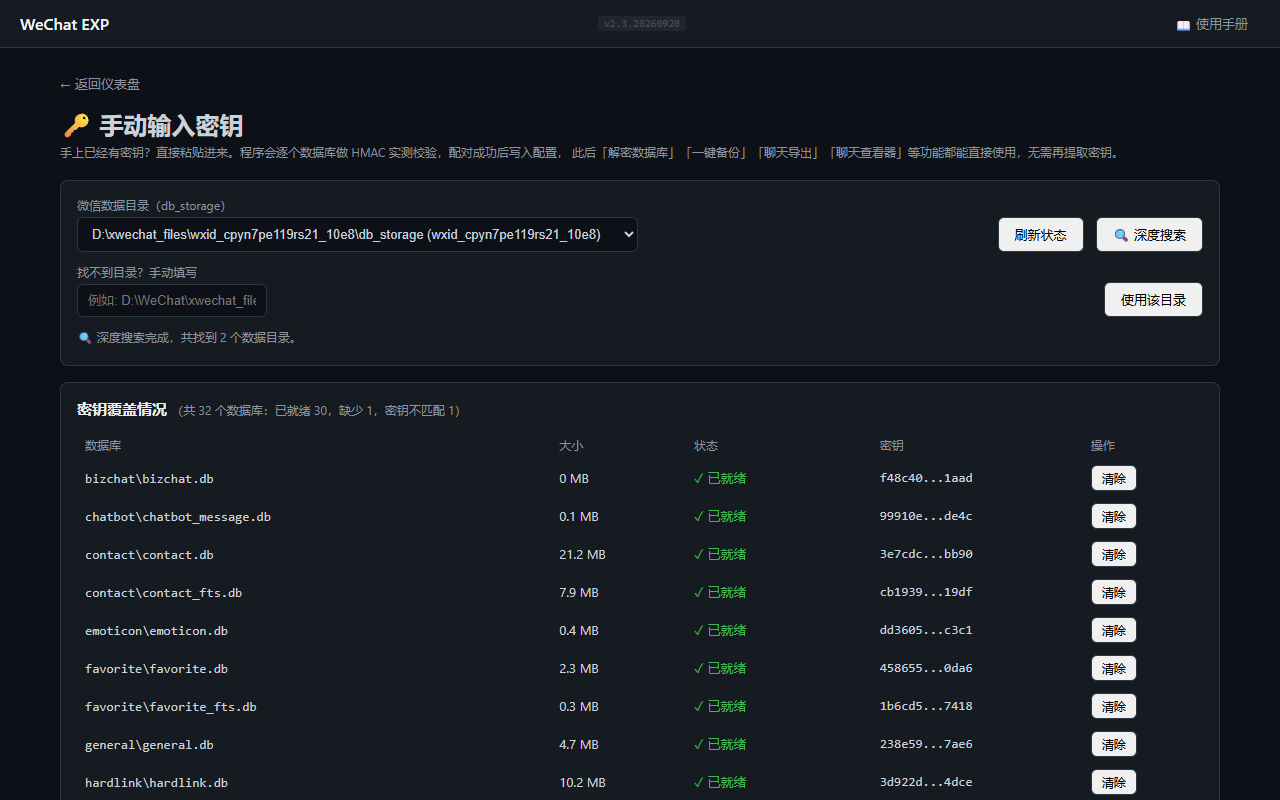Click the 7.9 MB size cell

click(x=579, y=593)
